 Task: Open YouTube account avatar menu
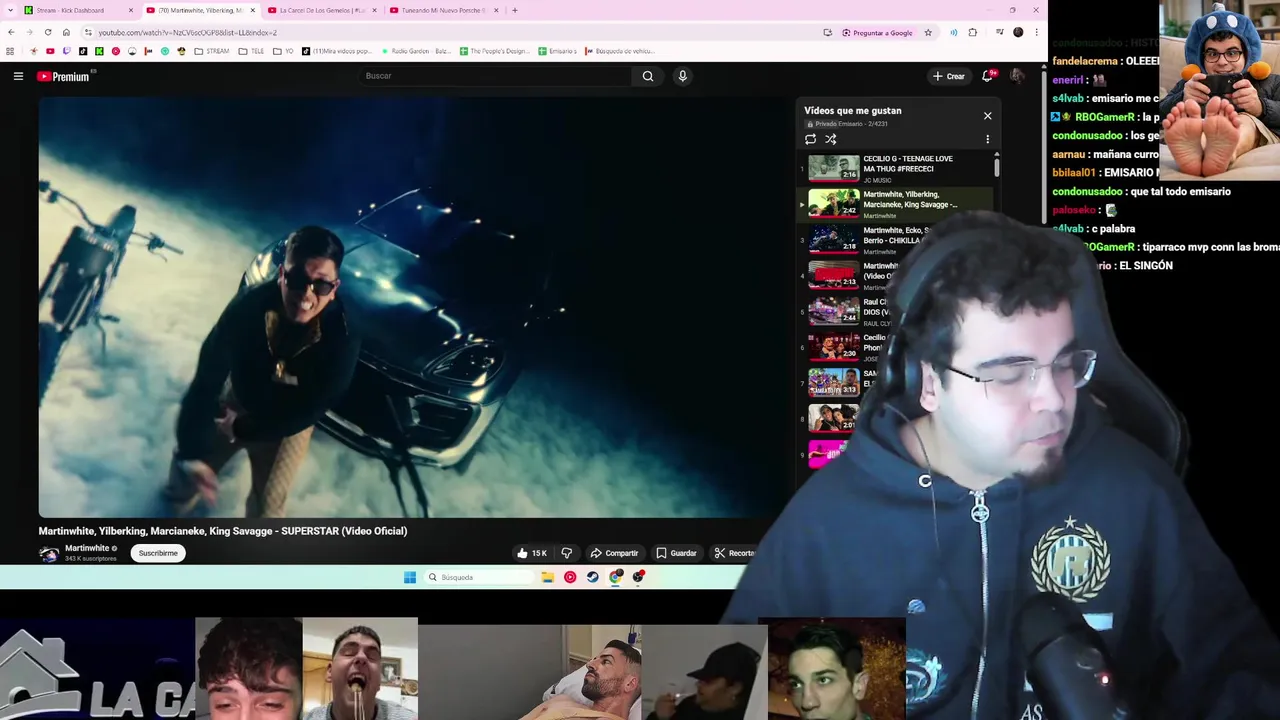pos(1017,76)
